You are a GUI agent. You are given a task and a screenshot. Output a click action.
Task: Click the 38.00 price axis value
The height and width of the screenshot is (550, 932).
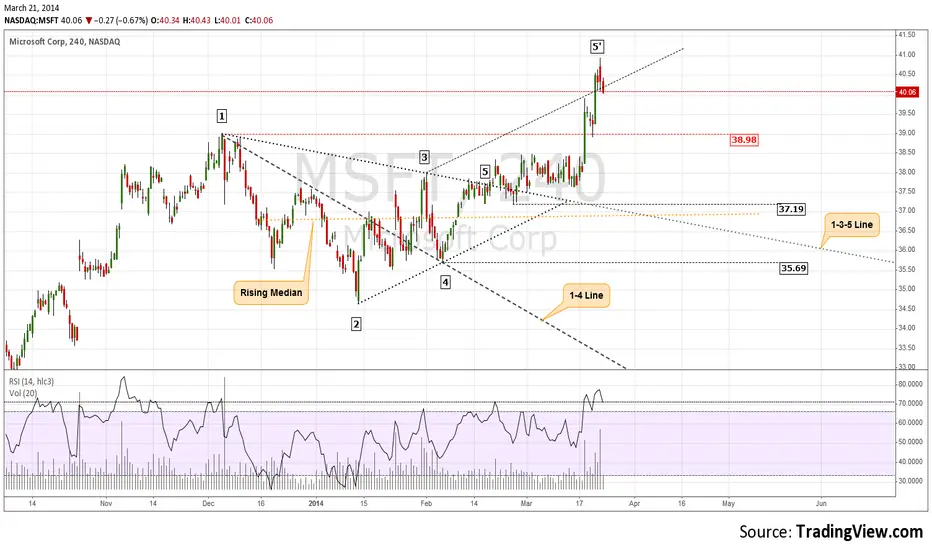[906, 172]
